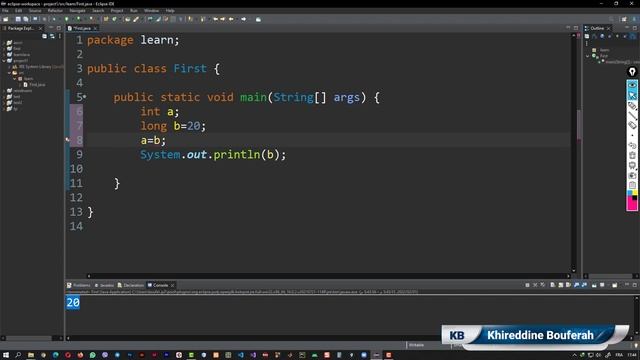This screenshot has height=360, width=640.
Task: Click the a=b; statement on line 8
Action: 153,140
